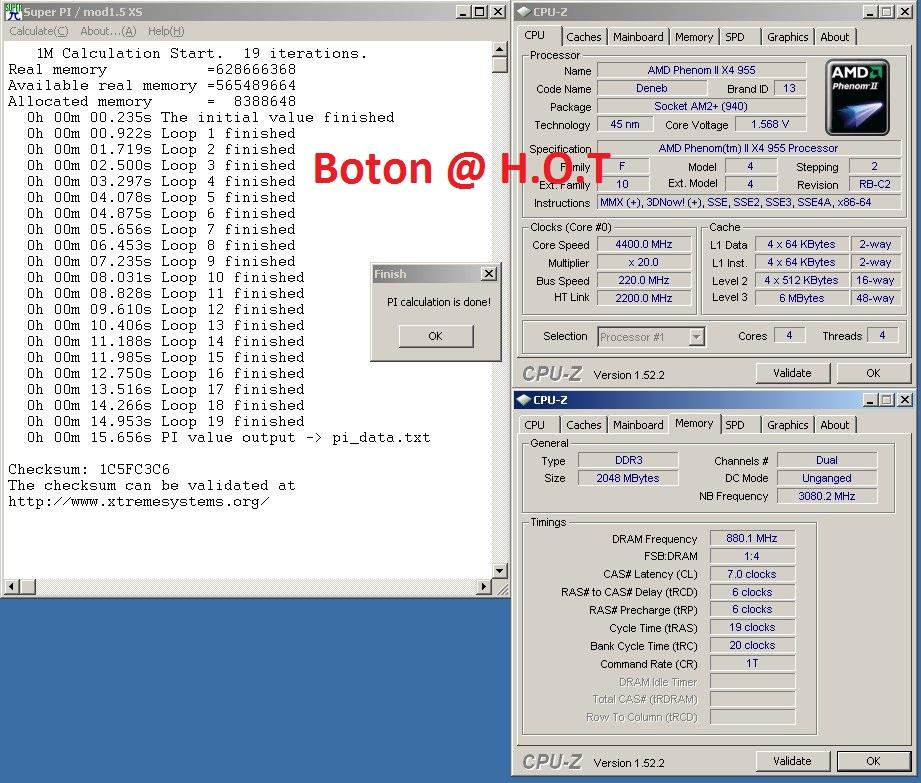Click Super PI vertical scrollbar up arrow

[x=500, y=49]
